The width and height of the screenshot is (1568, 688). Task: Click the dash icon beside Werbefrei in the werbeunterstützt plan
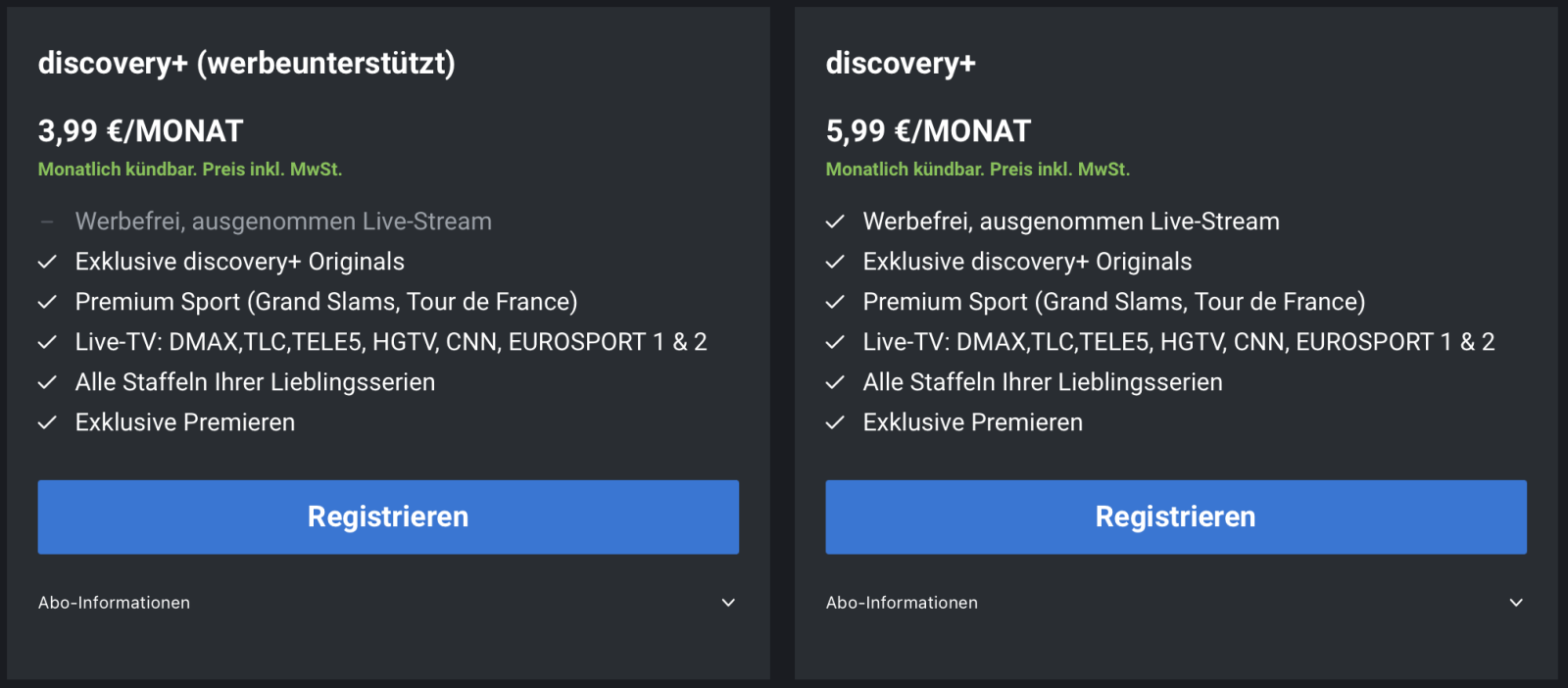[47, 221]
